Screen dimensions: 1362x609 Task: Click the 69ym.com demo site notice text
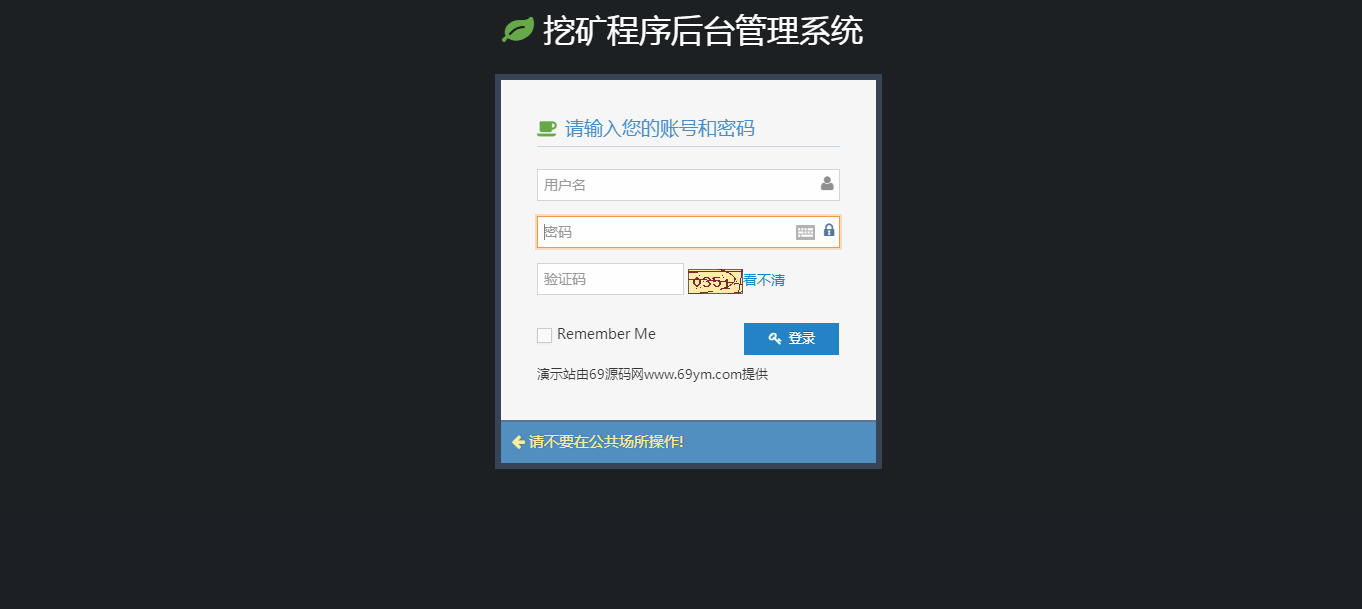[x=652, y=375]
